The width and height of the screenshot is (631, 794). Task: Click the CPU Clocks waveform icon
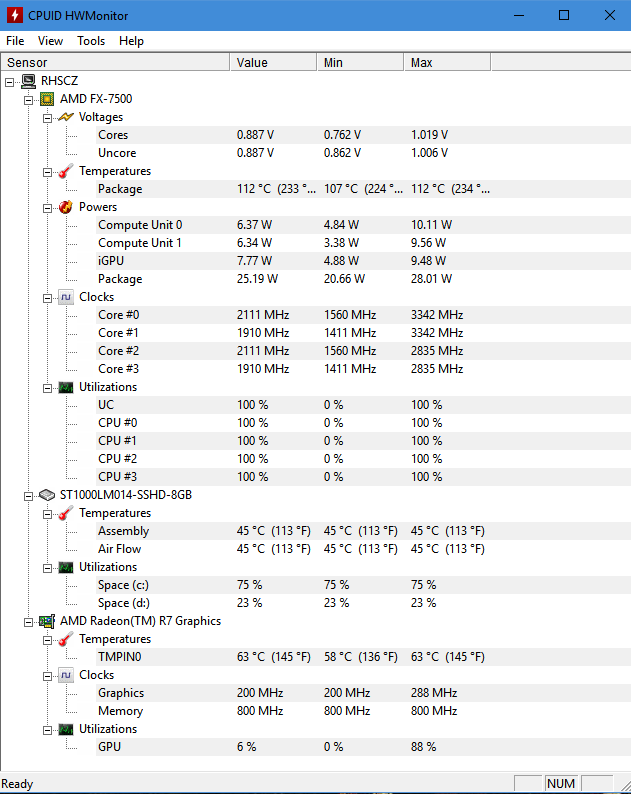point(66,297)
